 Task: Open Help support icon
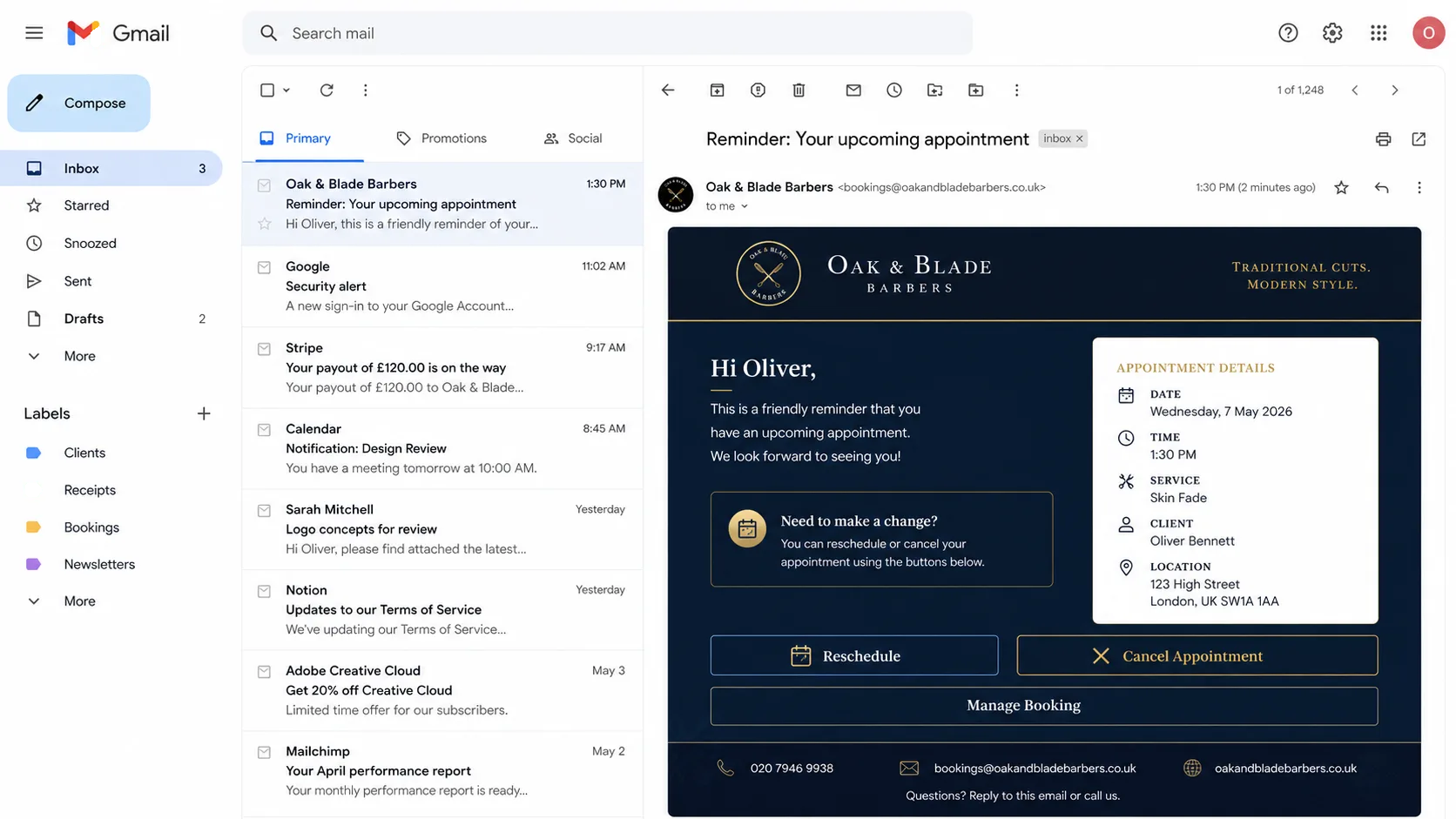point(1288,33)
